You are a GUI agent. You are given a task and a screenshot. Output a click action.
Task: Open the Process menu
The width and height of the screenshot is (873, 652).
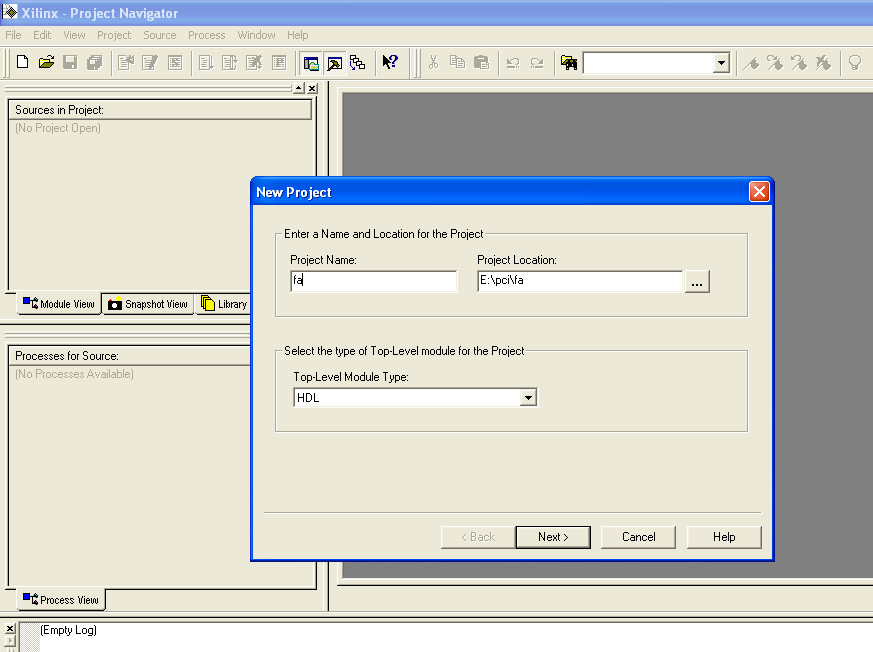pos(207,35)
